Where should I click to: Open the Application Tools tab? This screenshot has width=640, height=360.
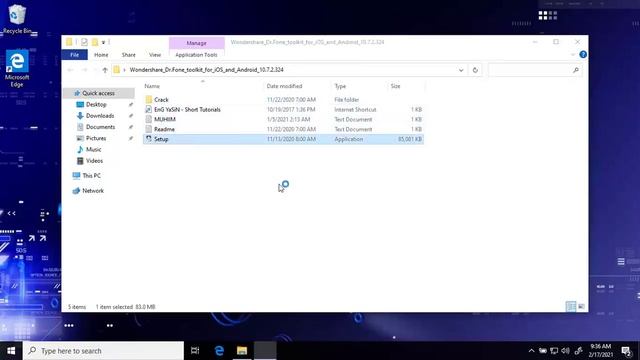pyautogui.click(x=196, y=55)
